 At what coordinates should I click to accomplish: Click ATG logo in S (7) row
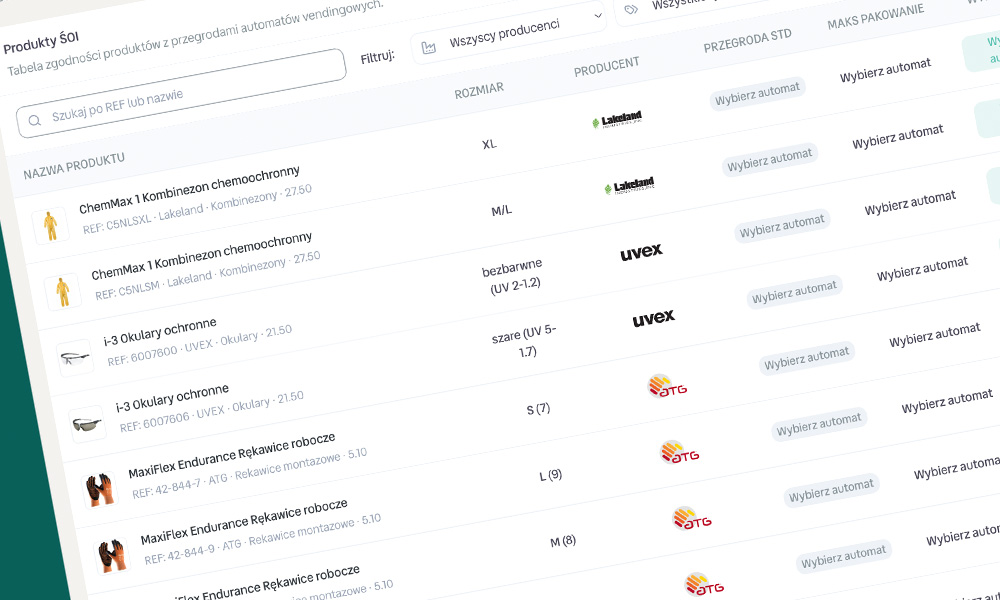[666, 386]
